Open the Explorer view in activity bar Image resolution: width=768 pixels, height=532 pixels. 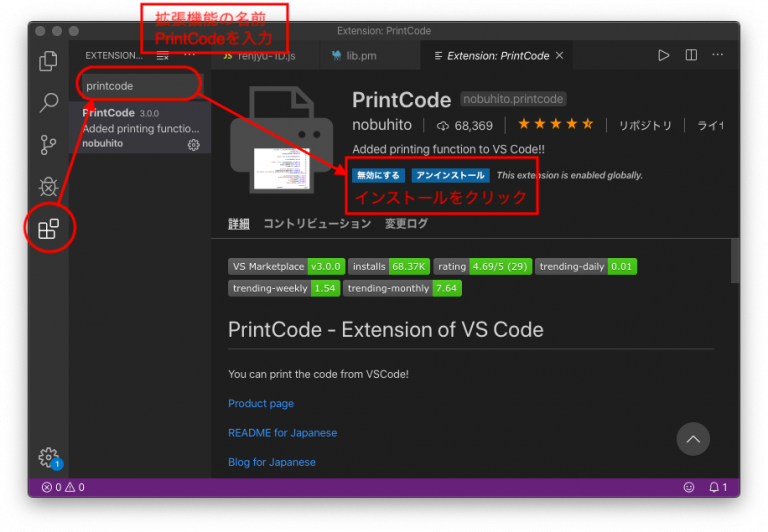point(48,61)
